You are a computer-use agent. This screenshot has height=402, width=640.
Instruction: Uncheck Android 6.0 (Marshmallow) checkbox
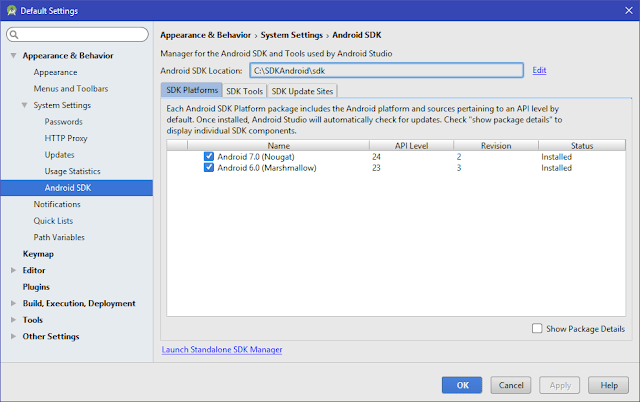[209, 168]
